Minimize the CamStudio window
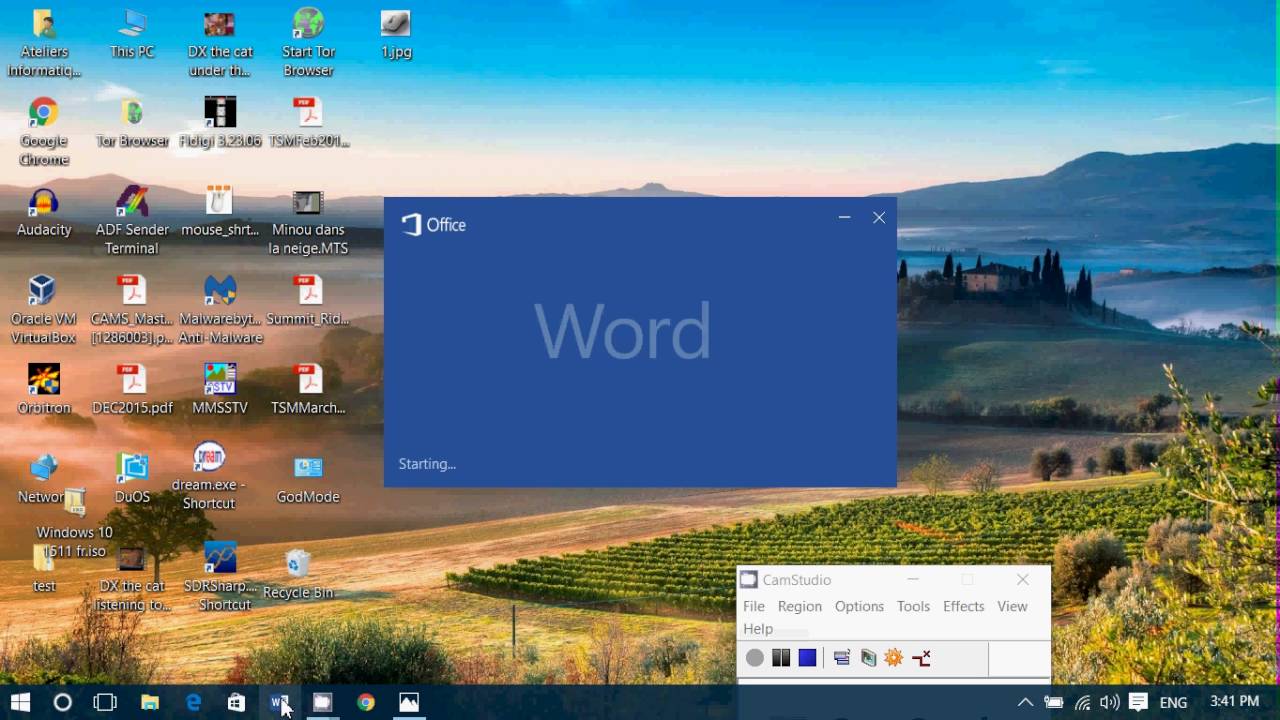 click(x=912, y=580)
